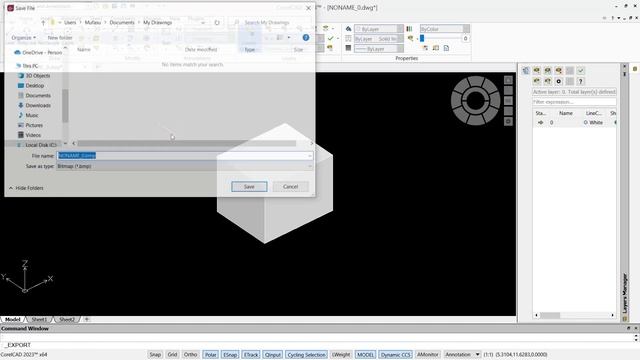
Task: Open the ByLayer Solid line style dropdown
Action: click(x=400, y=38)
